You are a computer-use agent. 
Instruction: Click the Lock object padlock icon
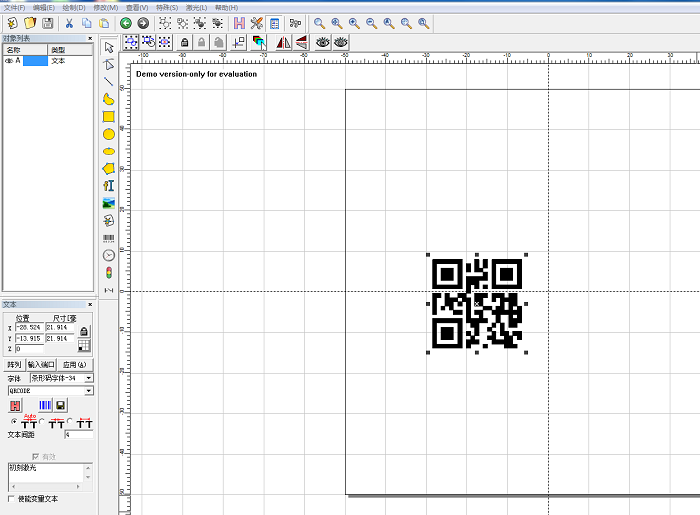(184, 42)
